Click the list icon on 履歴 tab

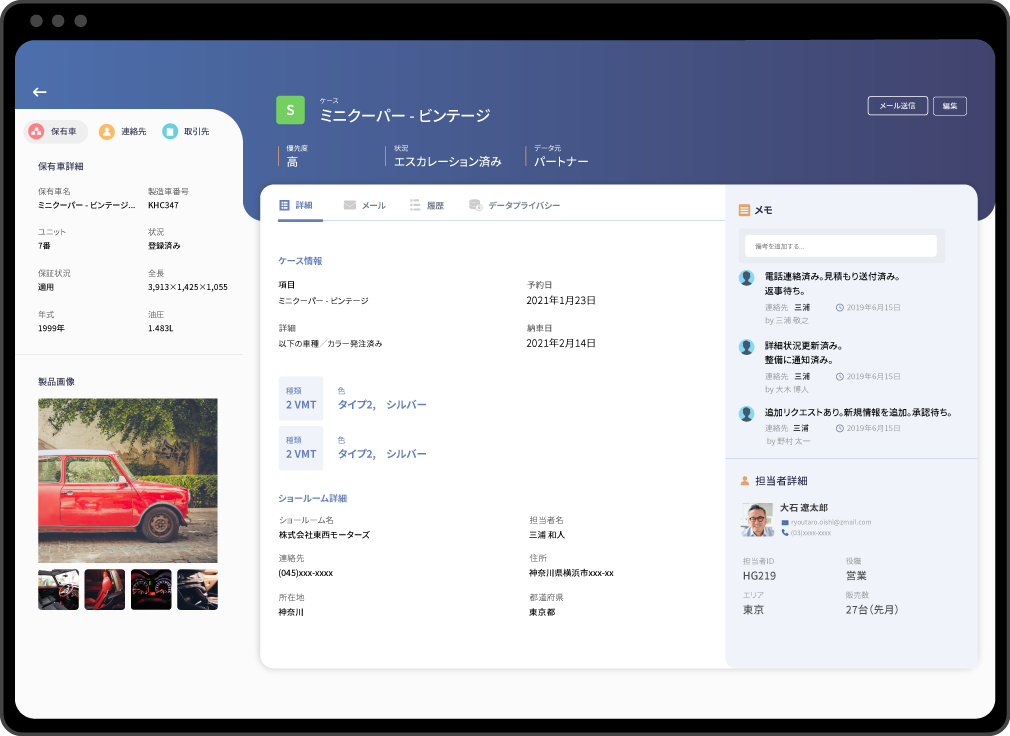point(415,205)
